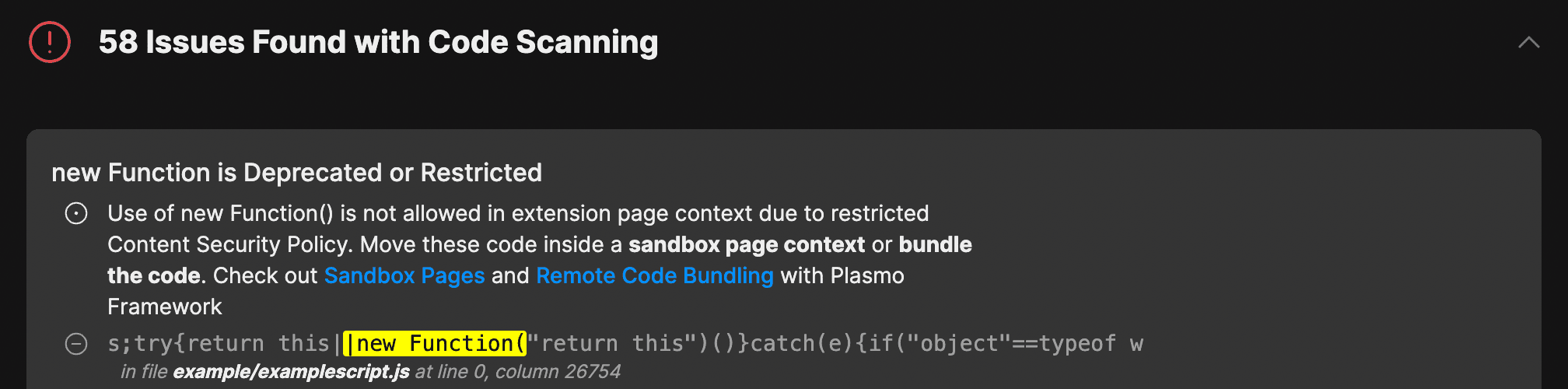Click the minus circle icon beside code snippet

point(76,344)
